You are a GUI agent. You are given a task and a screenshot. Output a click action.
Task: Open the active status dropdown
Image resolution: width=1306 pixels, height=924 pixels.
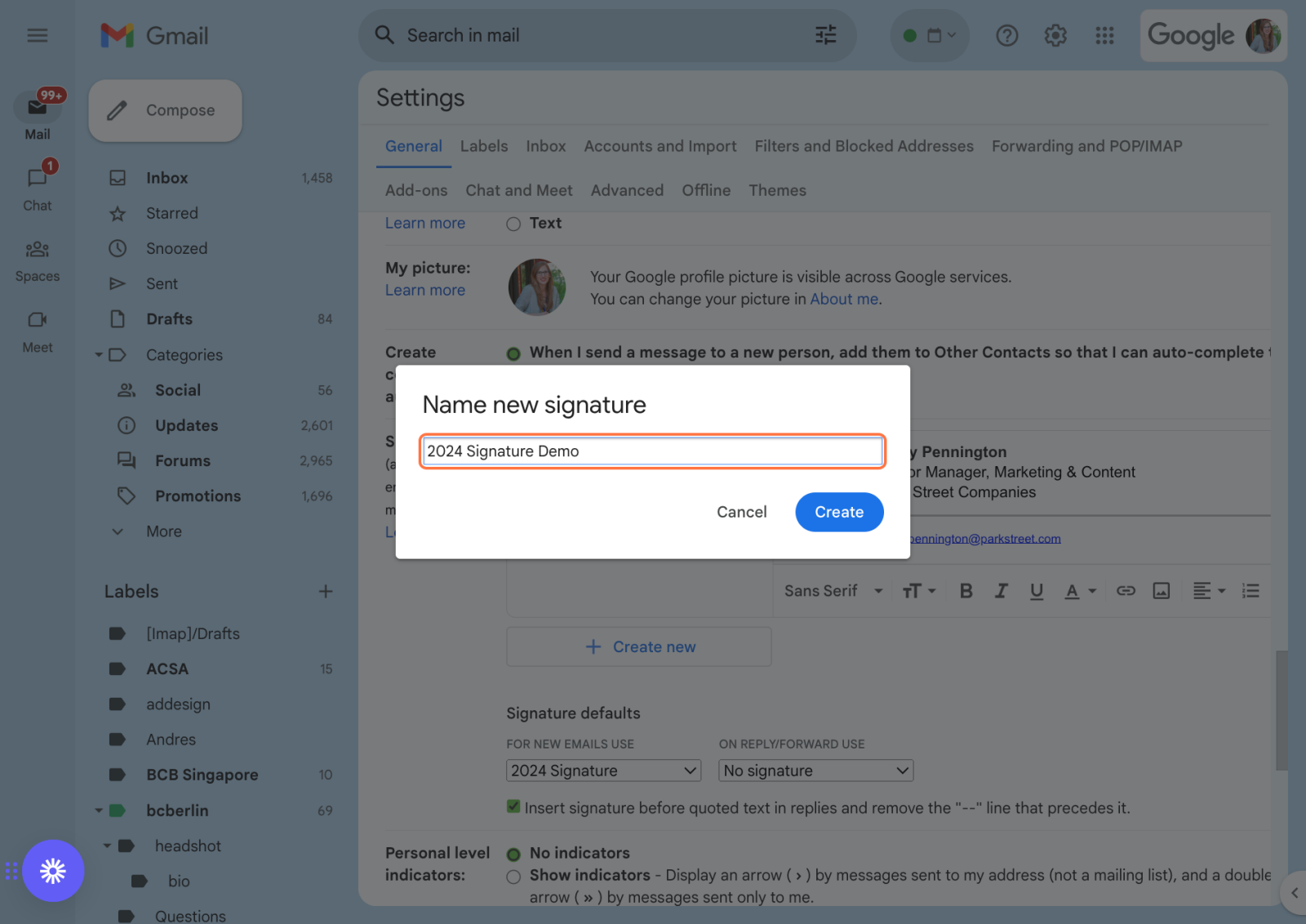[x=930, y=35]
